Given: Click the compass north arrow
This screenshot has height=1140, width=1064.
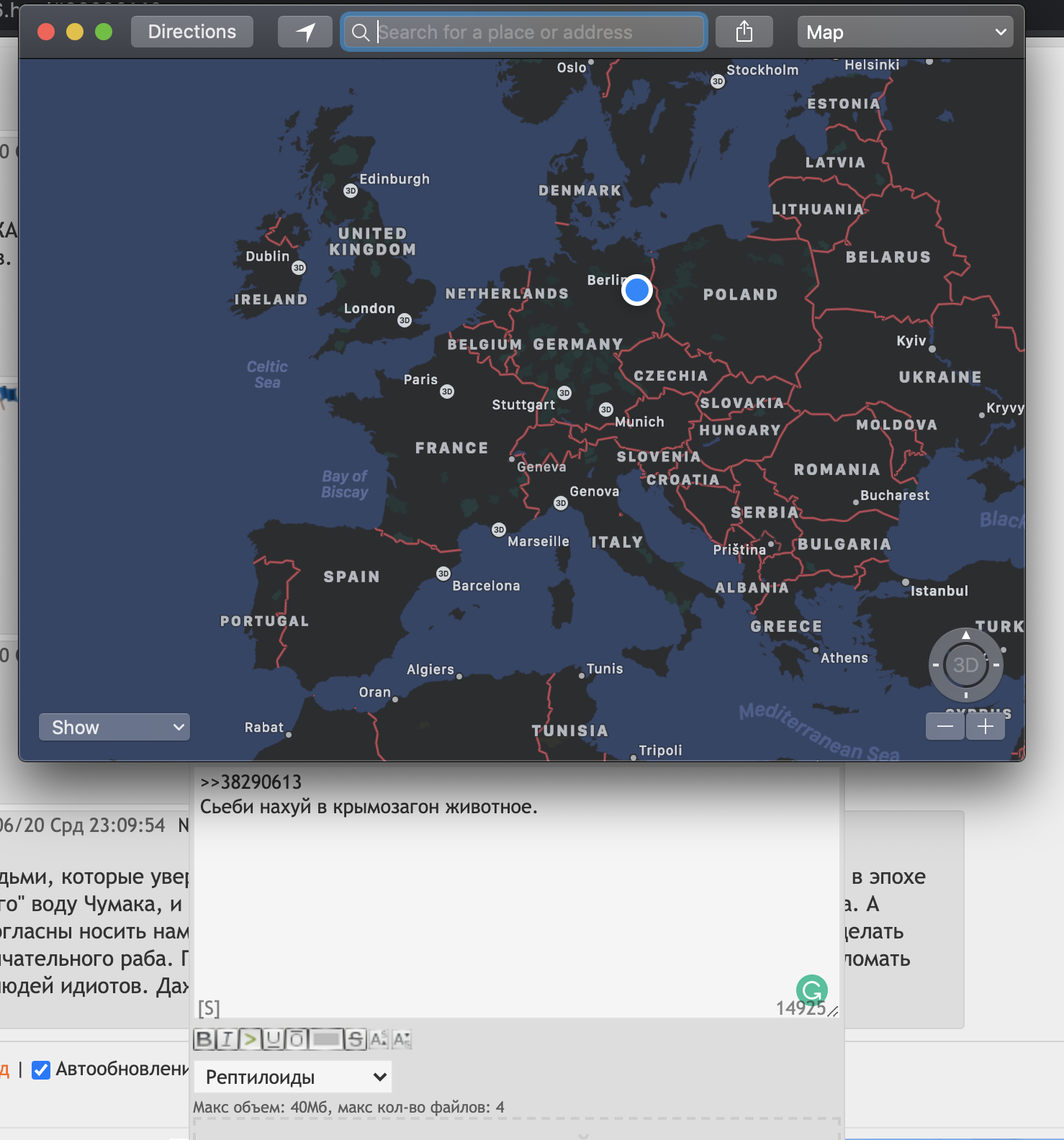Looking at the screenshot, I should (x=966, y=635).
